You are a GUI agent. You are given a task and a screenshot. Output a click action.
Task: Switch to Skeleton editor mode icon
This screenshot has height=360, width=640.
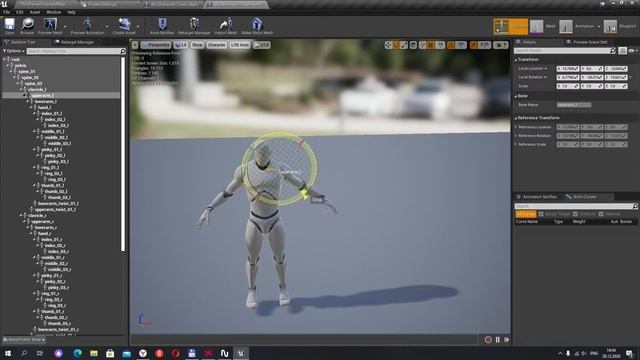coord(502,27)
